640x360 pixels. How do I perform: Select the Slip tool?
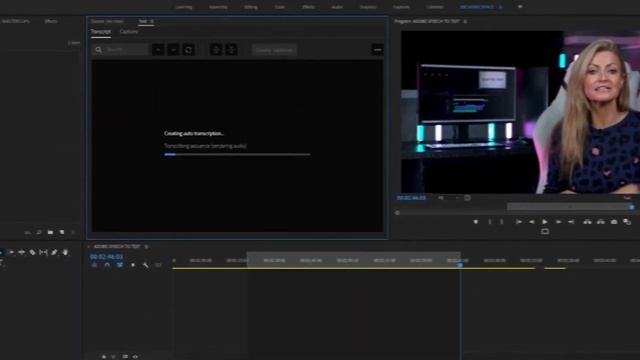coord(43,253)
